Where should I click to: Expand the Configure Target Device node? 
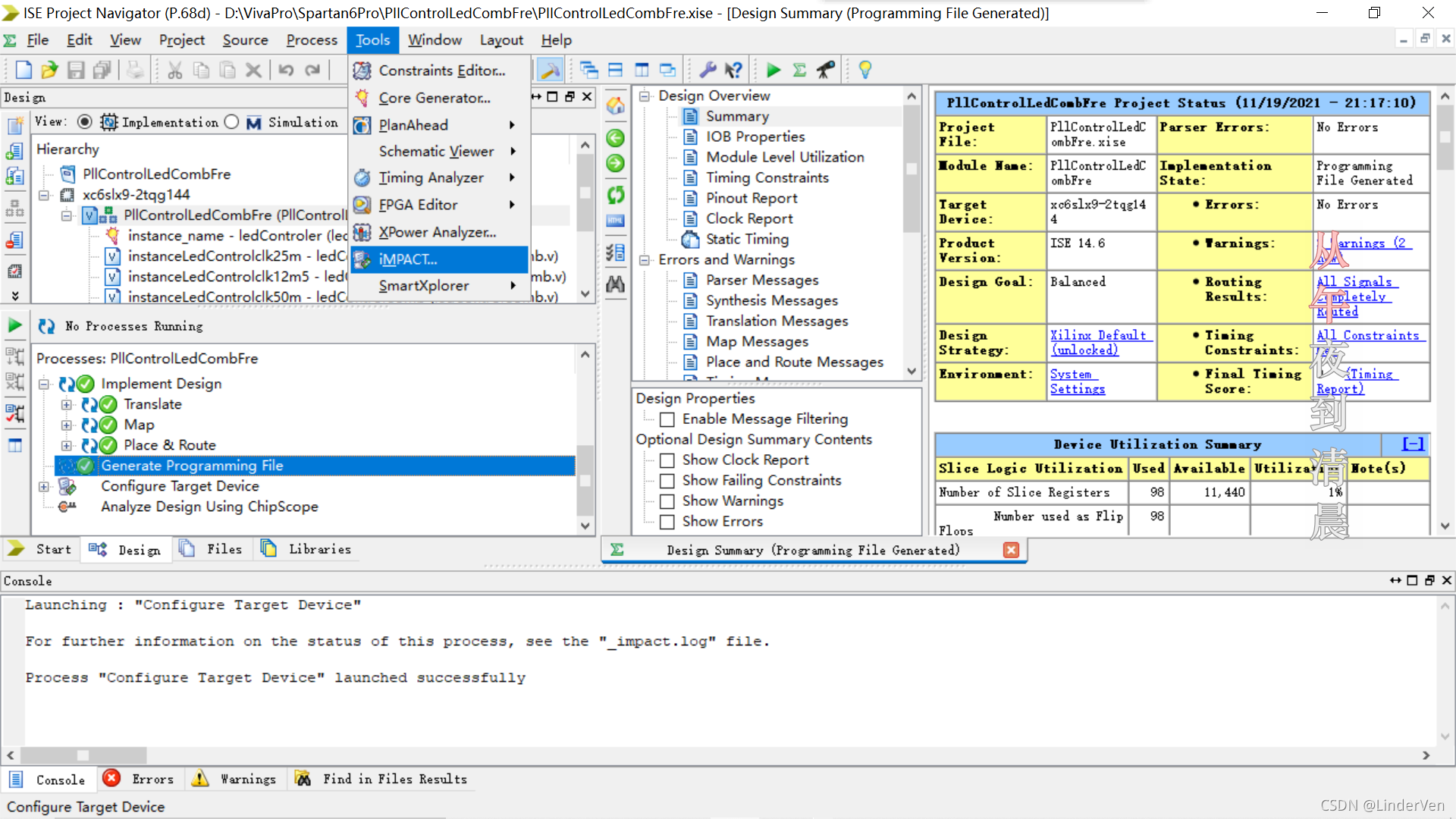coord(44,487)
